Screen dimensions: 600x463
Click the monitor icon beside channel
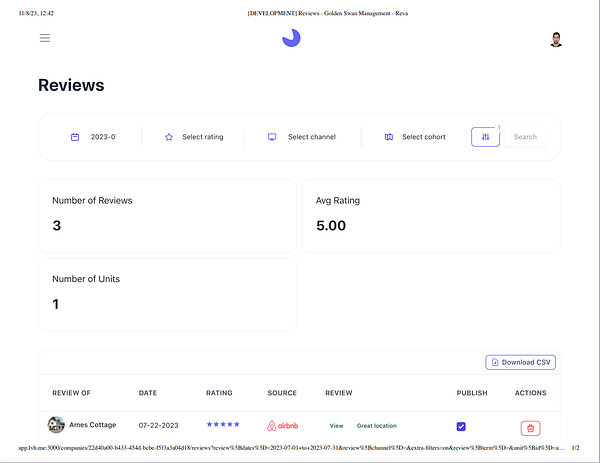click(x=272, y=137)
